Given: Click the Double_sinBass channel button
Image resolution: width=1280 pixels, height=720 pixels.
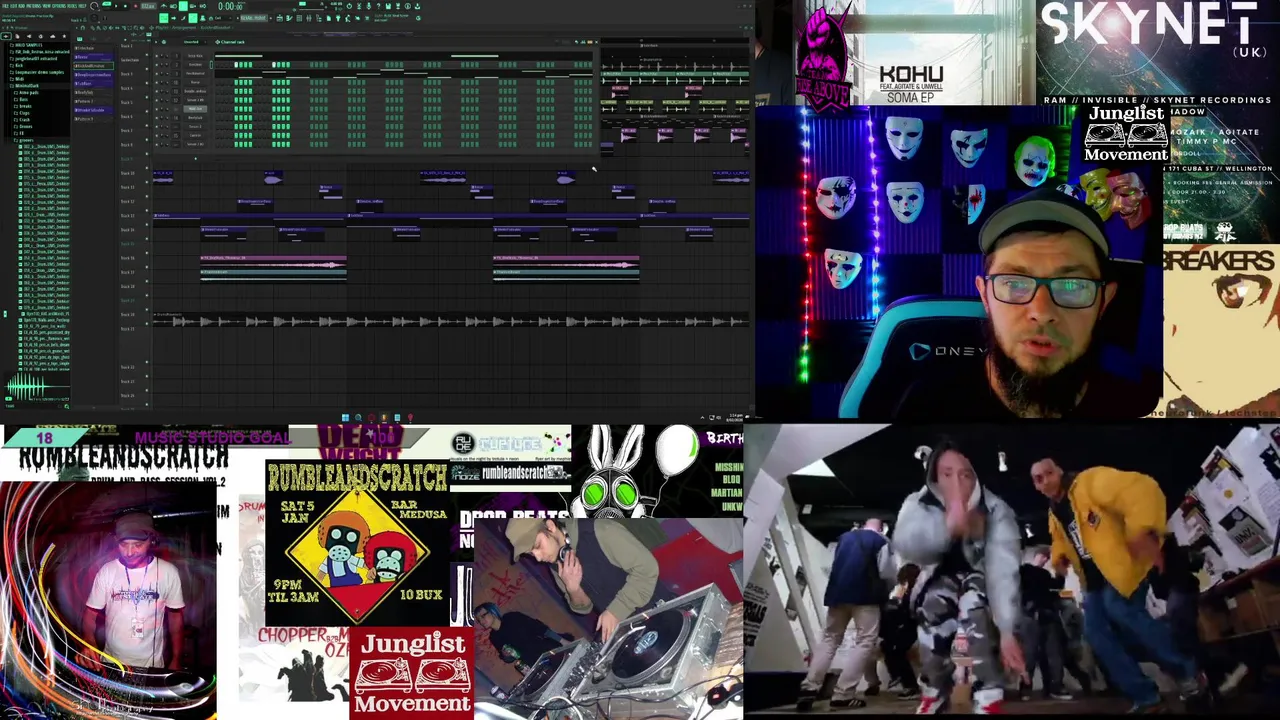Looking at the screenshot, I should pyautogui.click(x=195, y=91).
